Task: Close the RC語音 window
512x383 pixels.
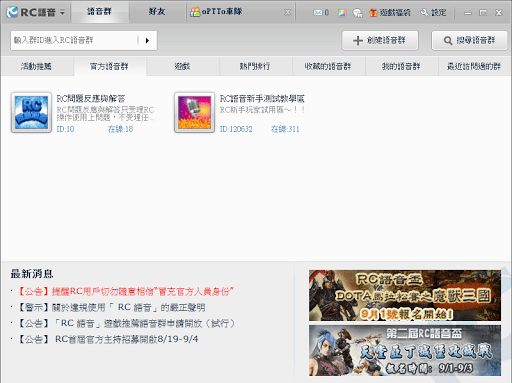Action: click(x=498, y=13)
